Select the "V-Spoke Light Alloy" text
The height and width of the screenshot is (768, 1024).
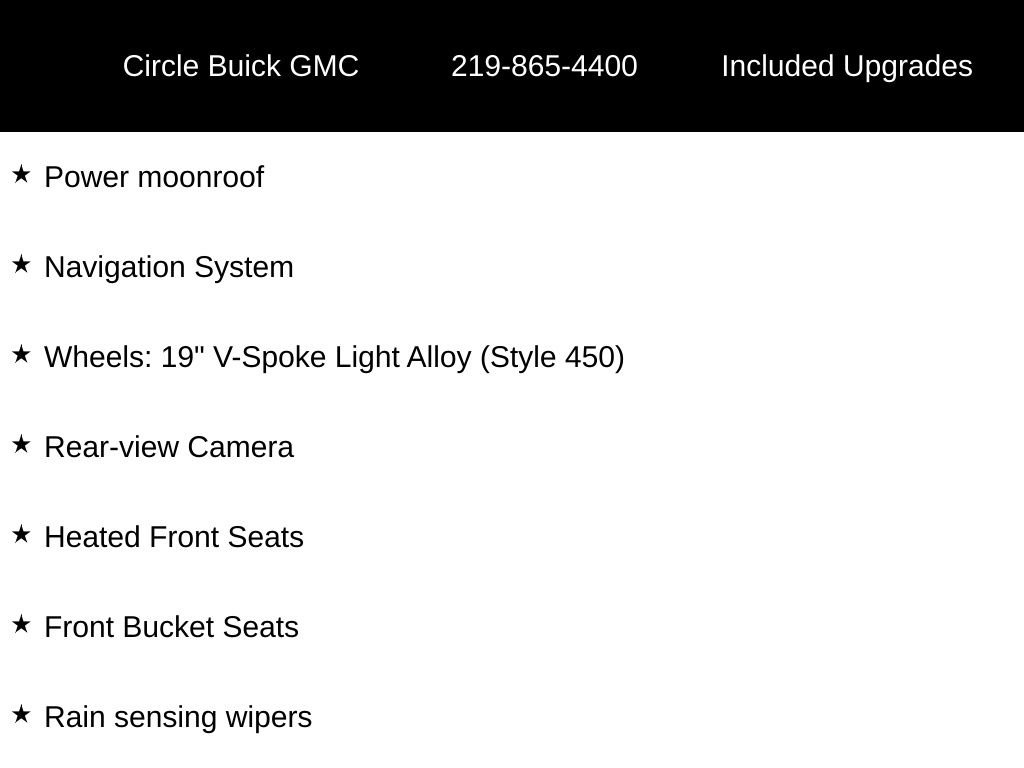(x=342, y=357)
